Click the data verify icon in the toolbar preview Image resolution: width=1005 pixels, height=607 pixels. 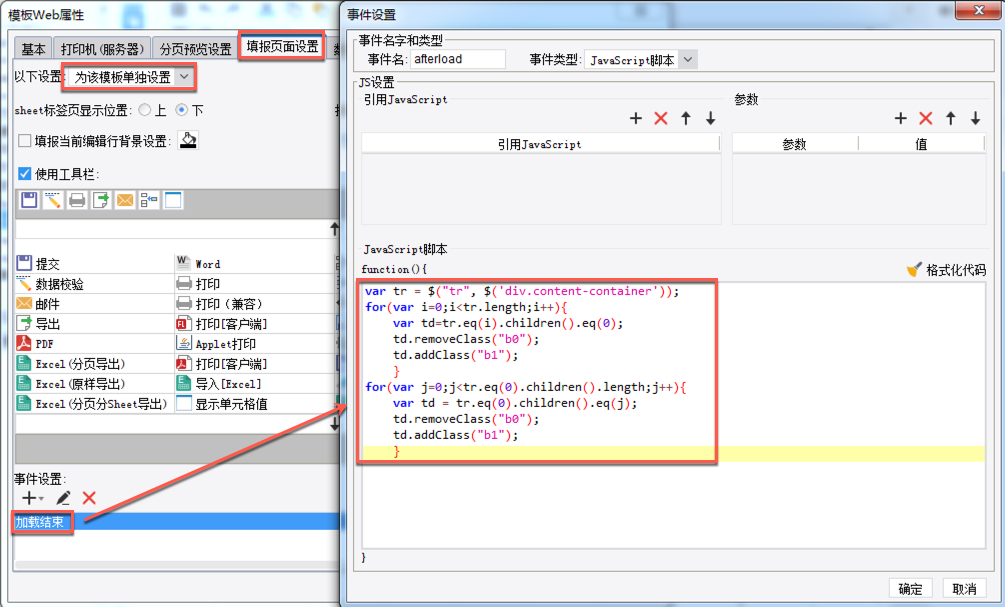53,200
